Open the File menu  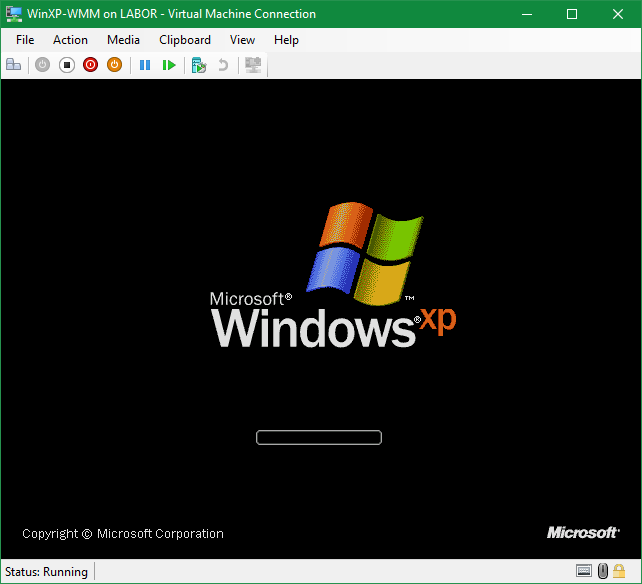[25, 40]
